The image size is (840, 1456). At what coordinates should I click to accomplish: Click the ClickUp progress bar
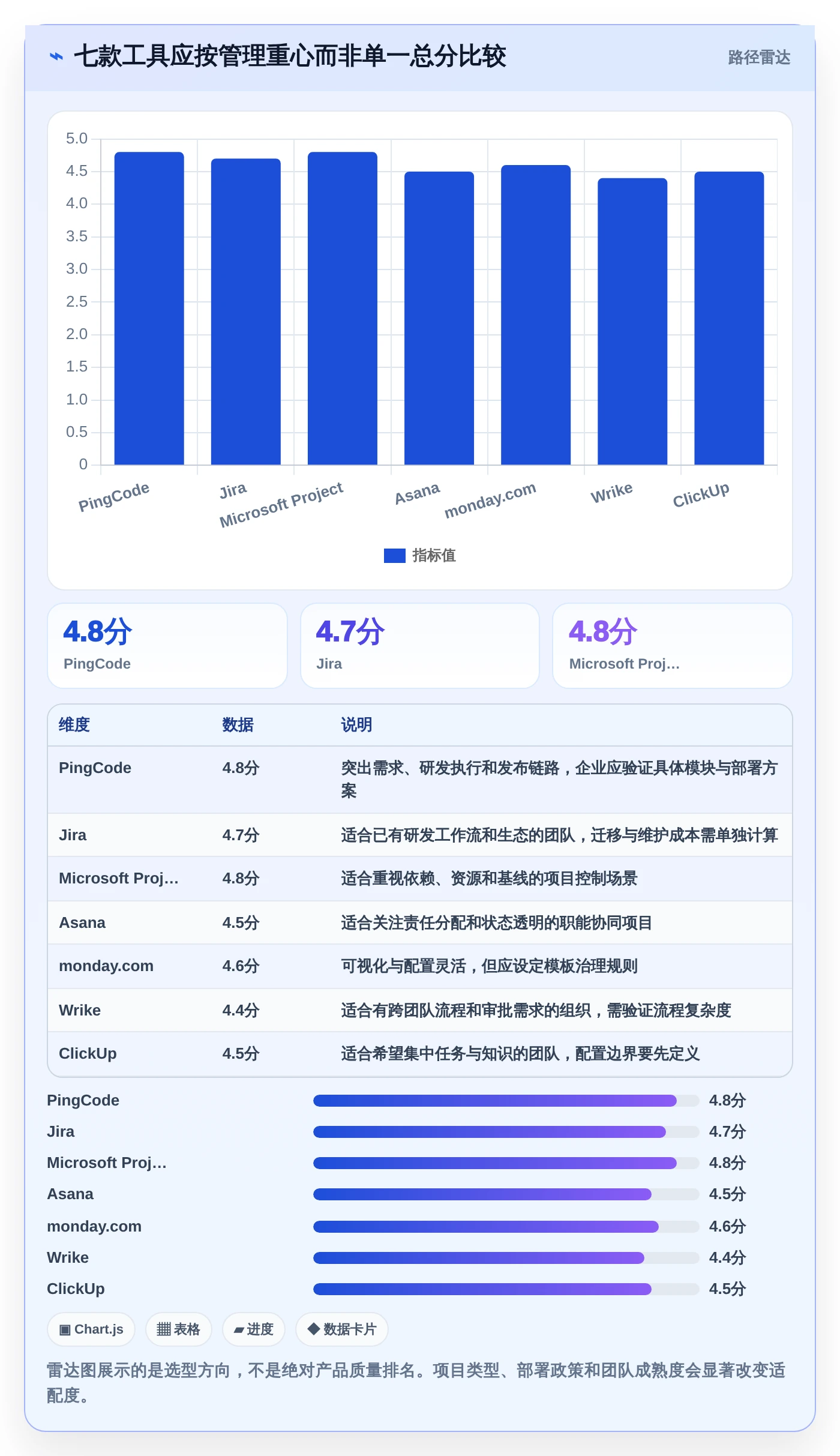[x=506, y=1289]
